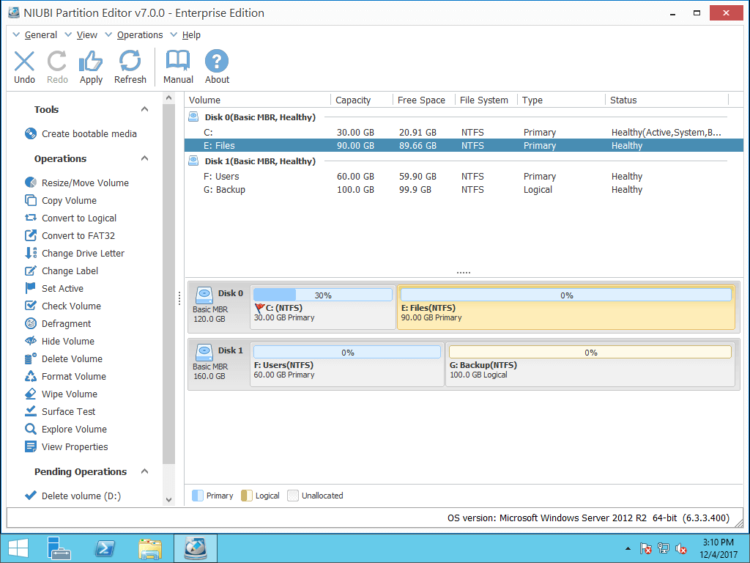Sort by Capacity column header
This screenshot has width=750, height=563.
(x=361, y=100)
